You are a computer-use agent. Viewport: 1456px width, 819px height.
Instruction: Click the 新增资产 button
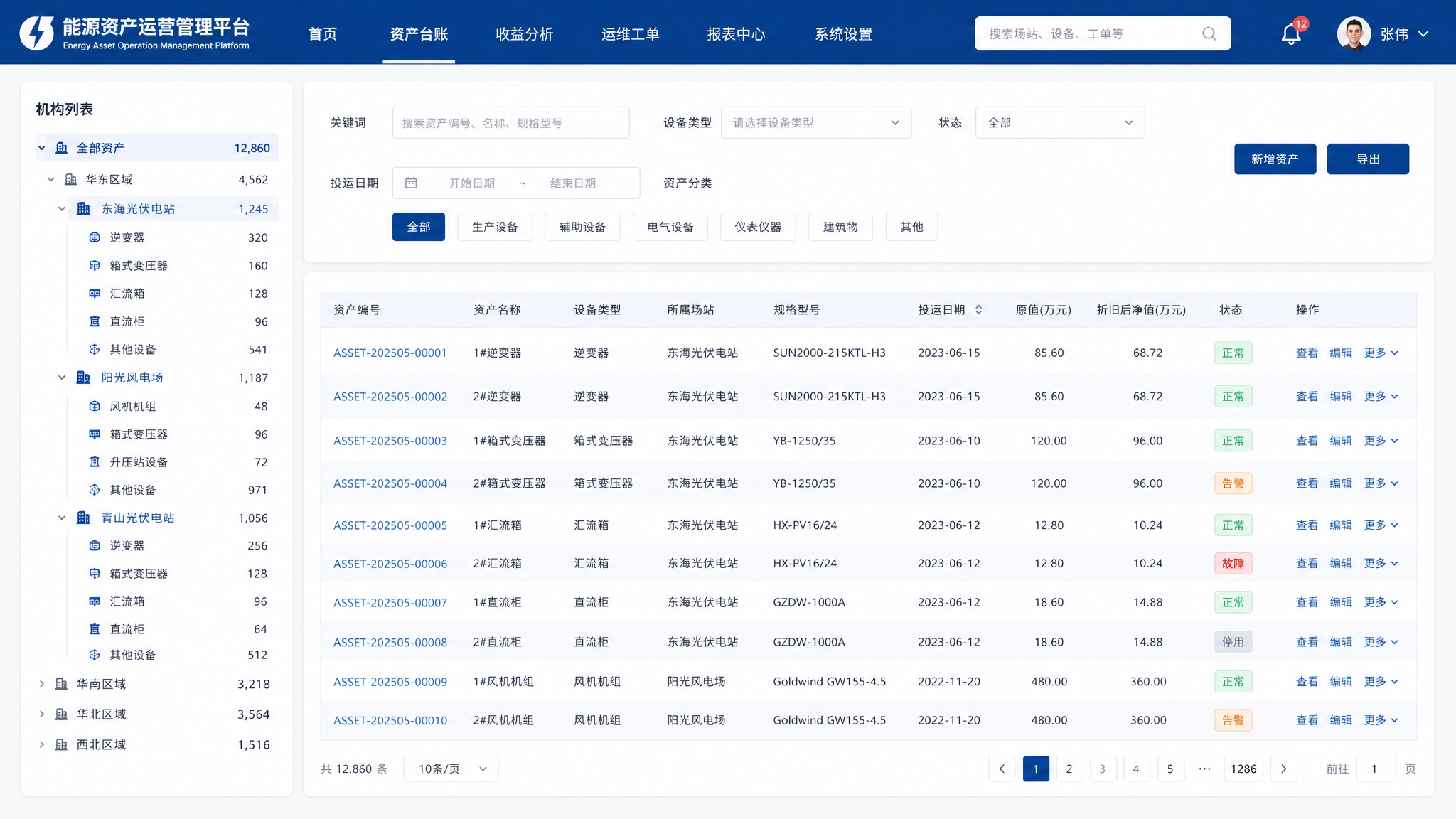[x=1275, y=159]
